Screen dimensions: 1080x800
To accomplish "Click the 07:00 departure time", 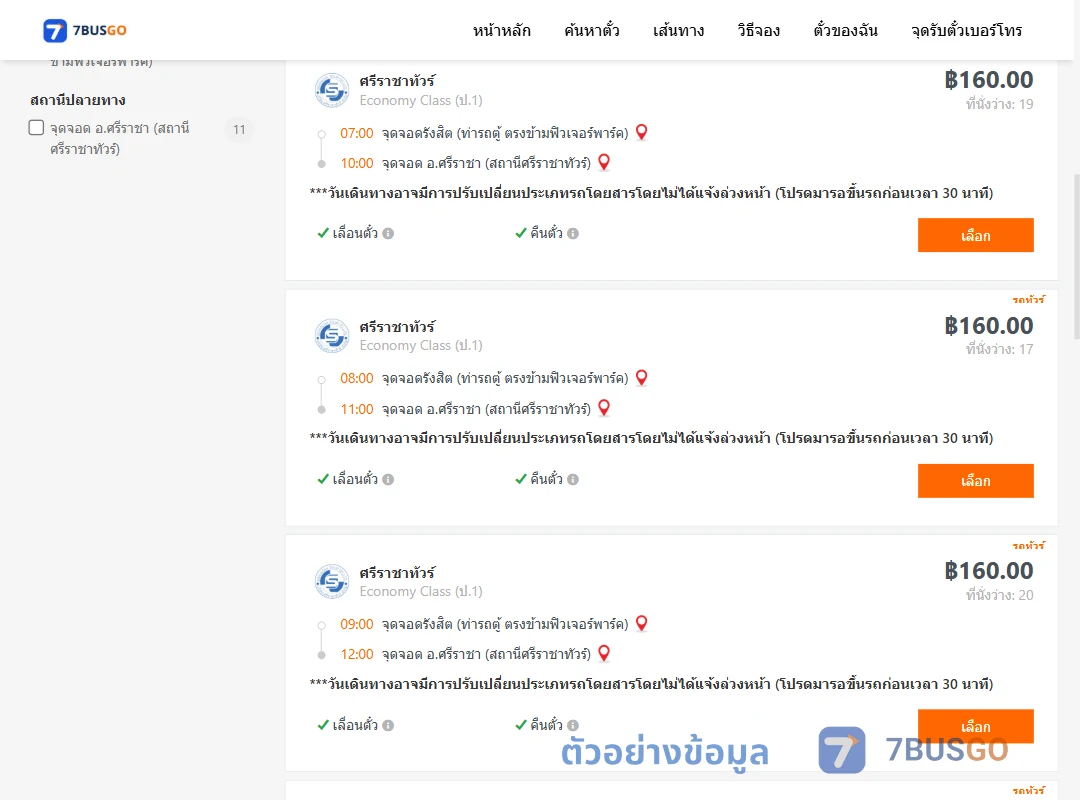I will [357, 133].
